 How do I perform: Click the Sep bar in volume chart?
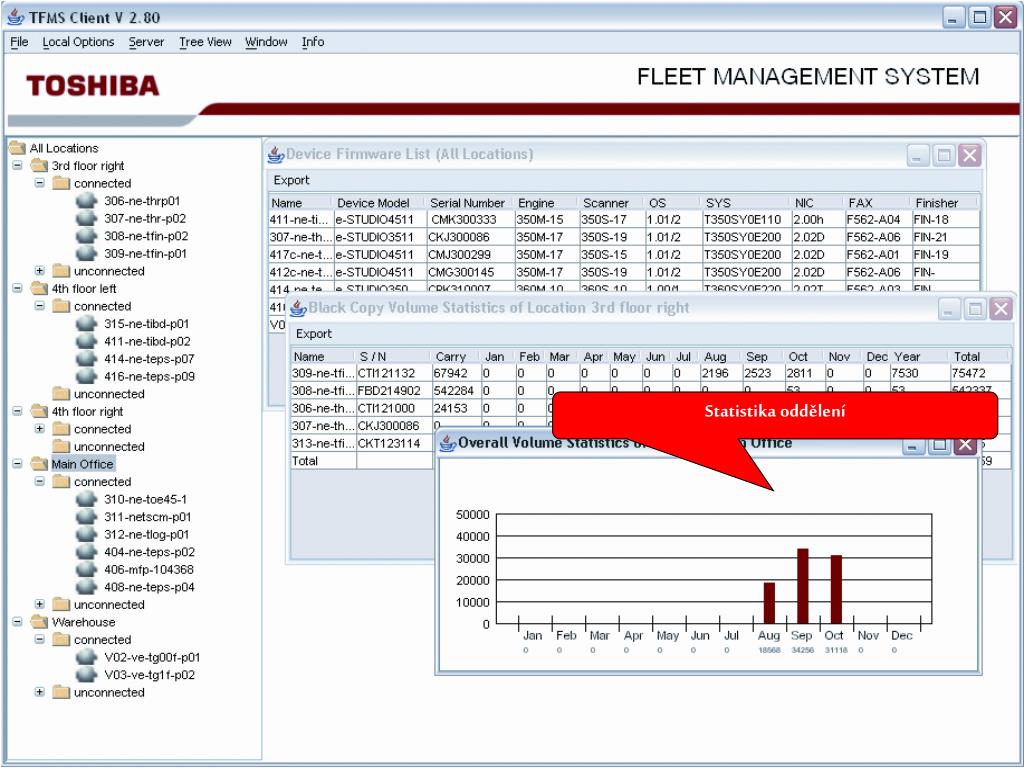click(x=803, y=586)
